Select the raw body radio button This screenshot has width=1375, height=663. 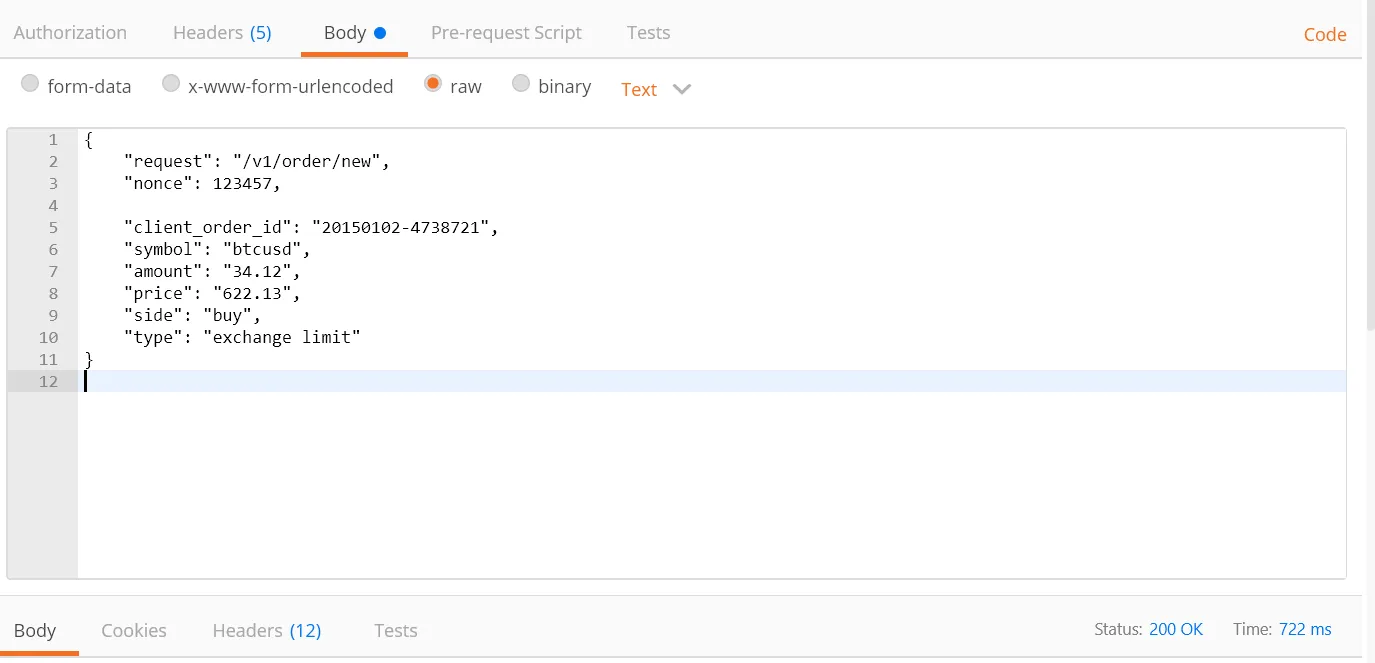[x=433, y=85]
